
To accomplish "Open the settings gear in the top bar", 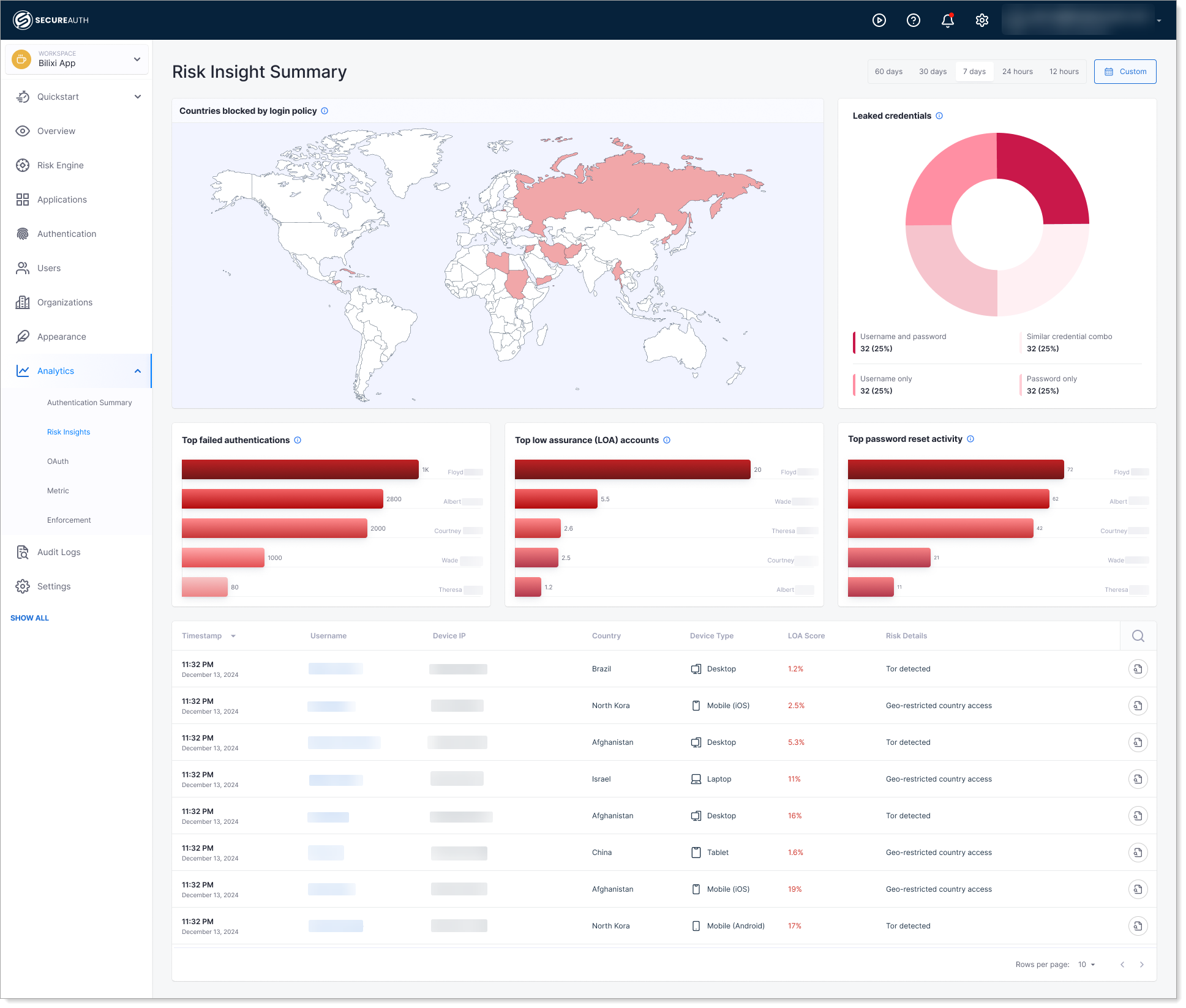I will (981, 20).
